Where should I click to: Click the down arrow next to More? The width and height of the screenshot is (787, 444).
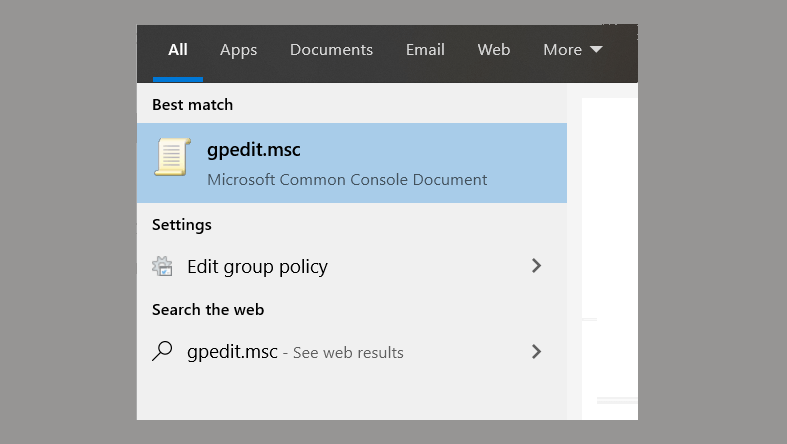pyautogui.click(x=596, y=50)
